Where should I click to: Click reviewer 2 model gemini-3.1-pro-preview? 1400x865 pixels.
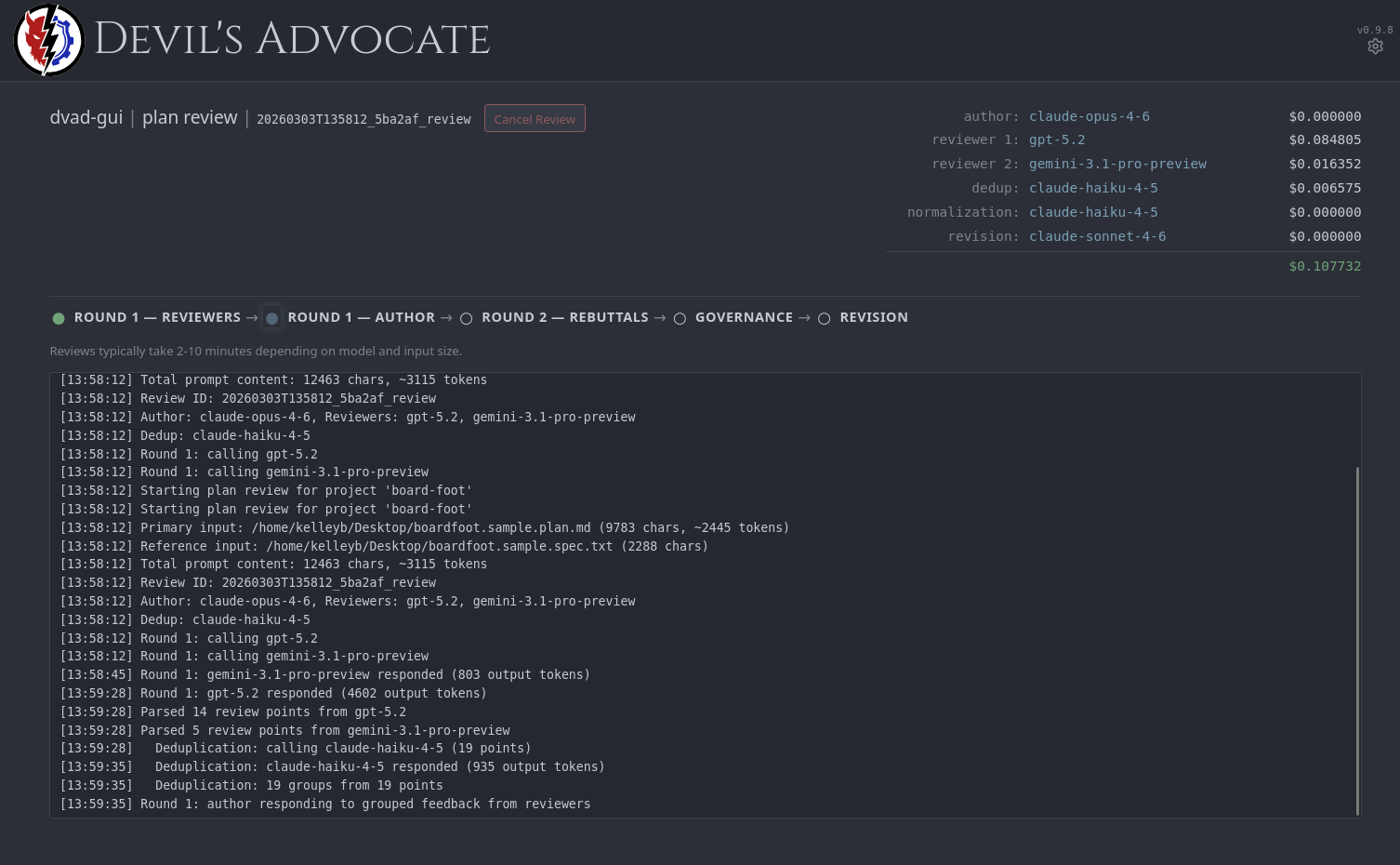pyautogui.click(x=1117, y=164)
